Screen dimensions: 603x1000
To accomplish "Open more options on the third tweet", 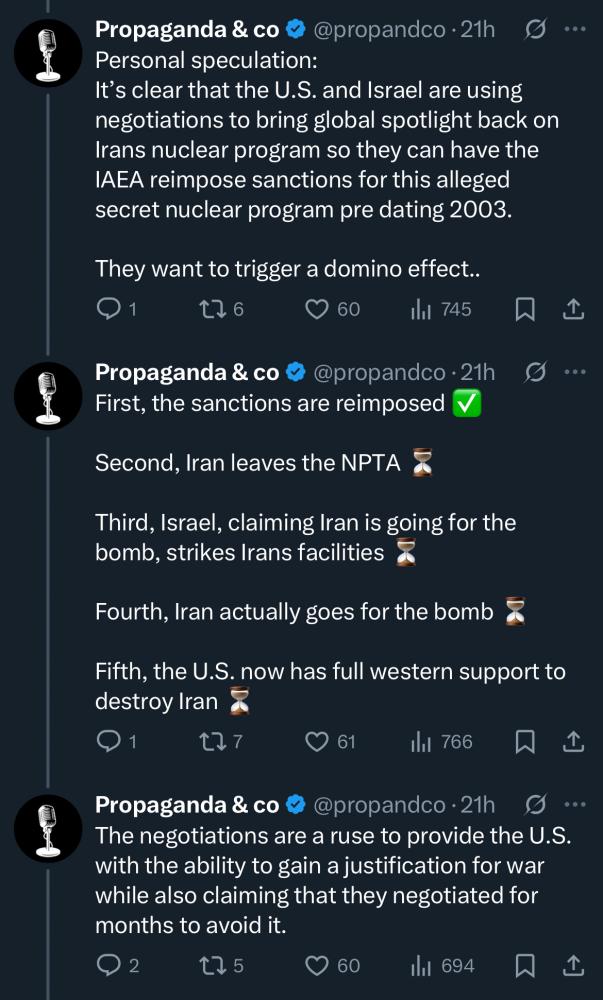I will (x=575, y=805).
